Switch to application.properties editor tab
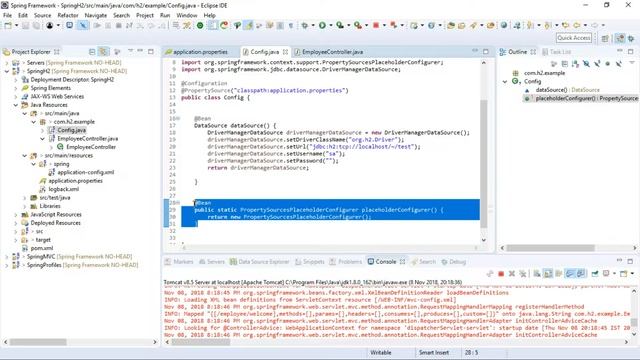Image resolution: width=640 pixels, height=360 pixels. point(196,52)
